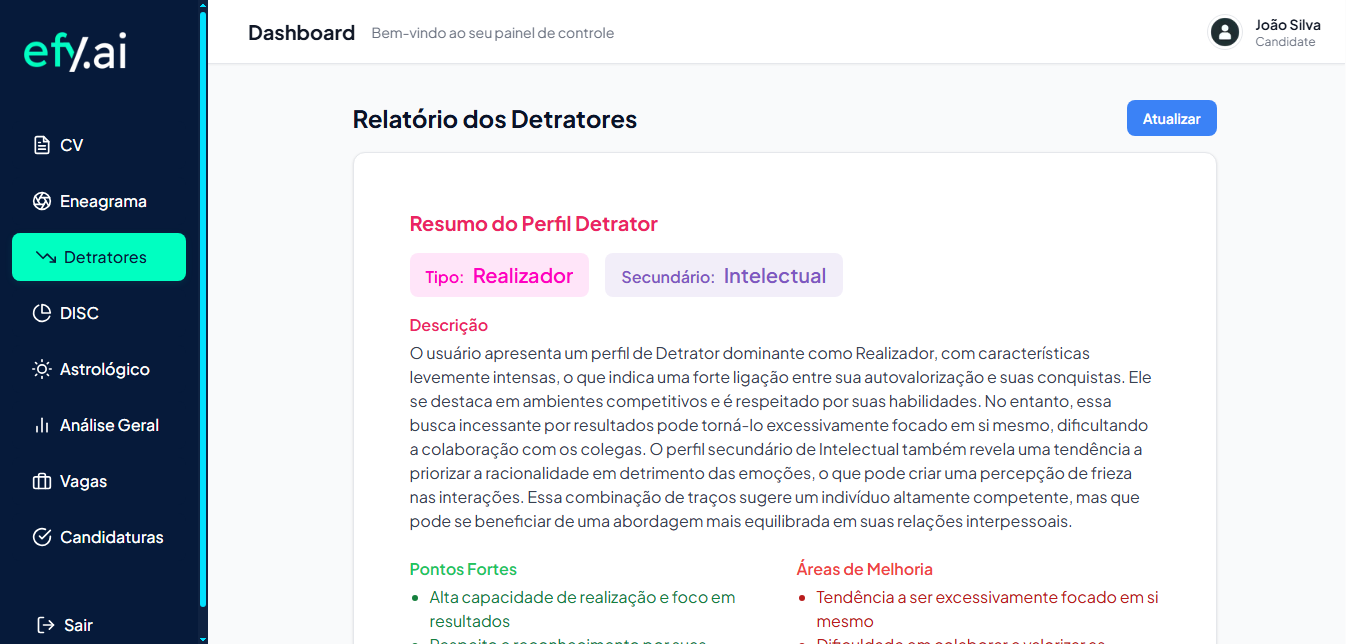This screenshot has height=644, width=1346.
Task: Click the Secundário: Intelectual badge
Action: 723,274
